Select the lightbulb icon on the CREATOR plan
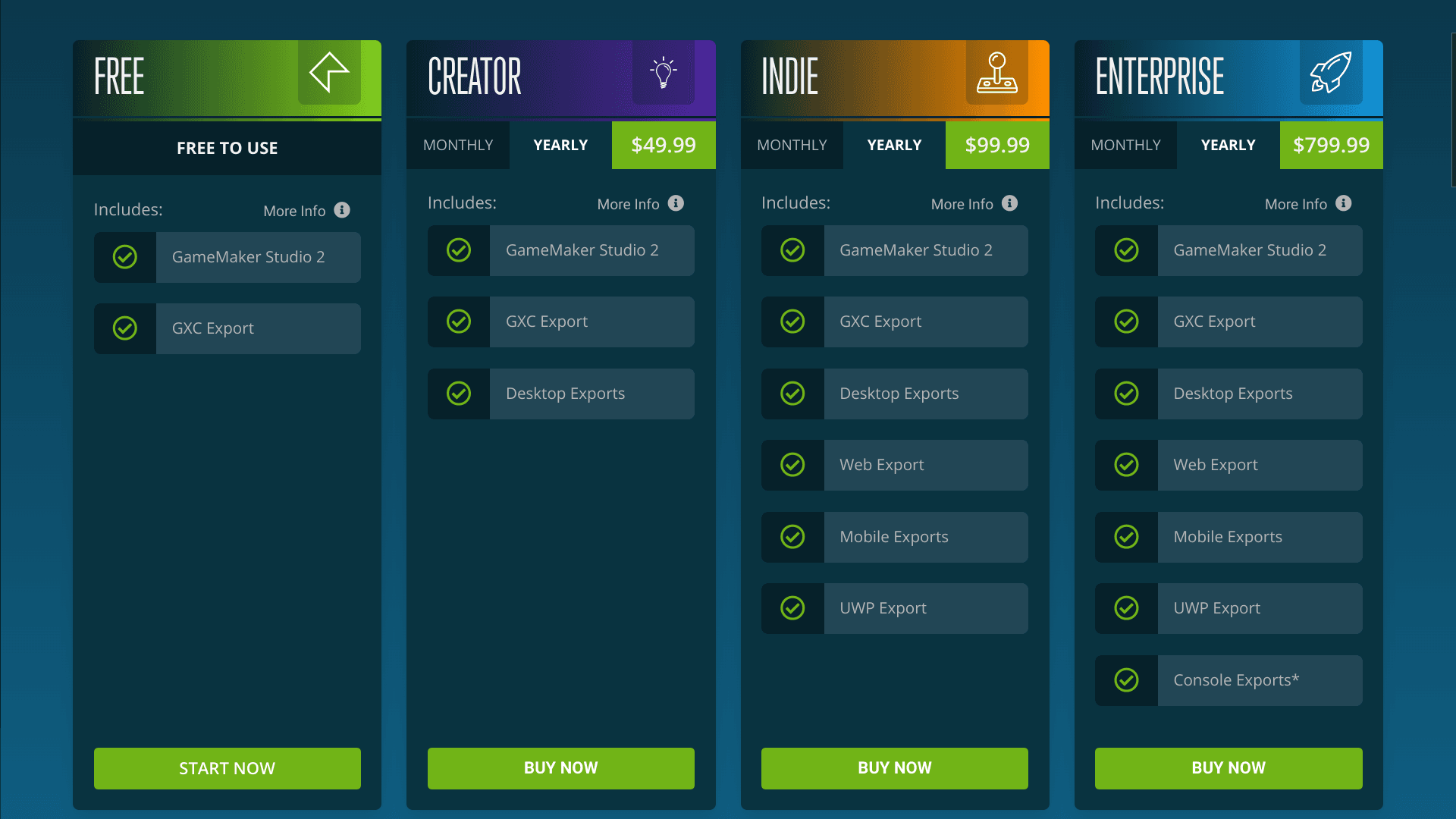This screenshot has height=819, width=1456. coord(664,74)
